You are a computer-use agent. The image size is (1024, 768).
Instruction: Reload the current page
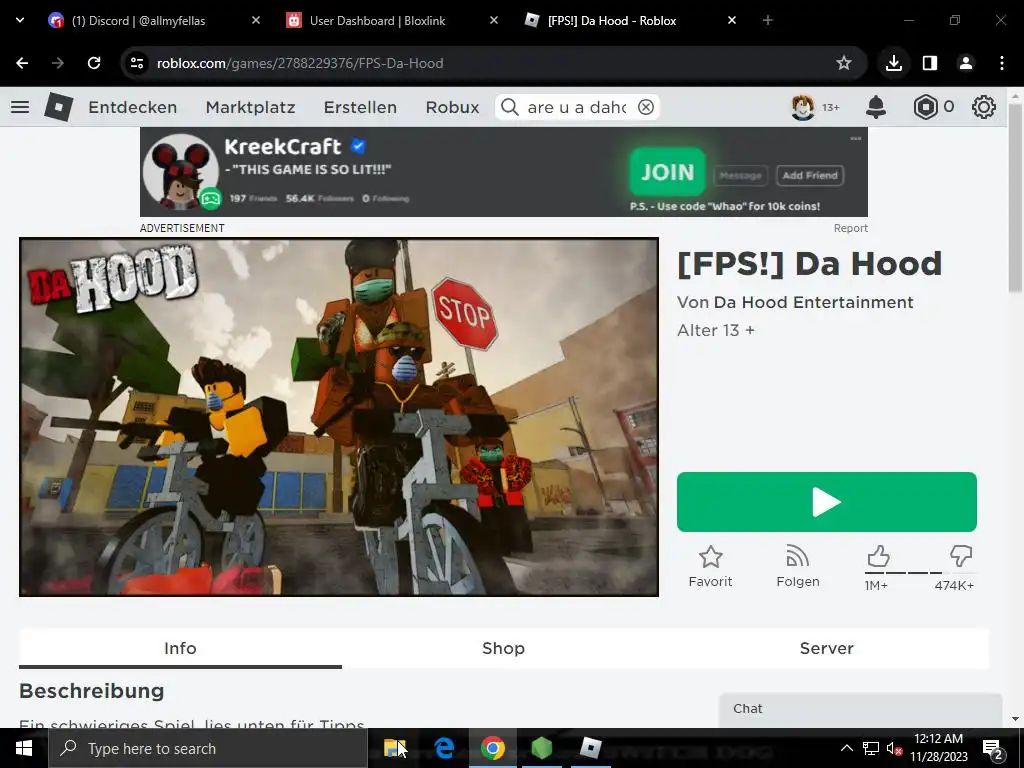[x=94, y=63]
